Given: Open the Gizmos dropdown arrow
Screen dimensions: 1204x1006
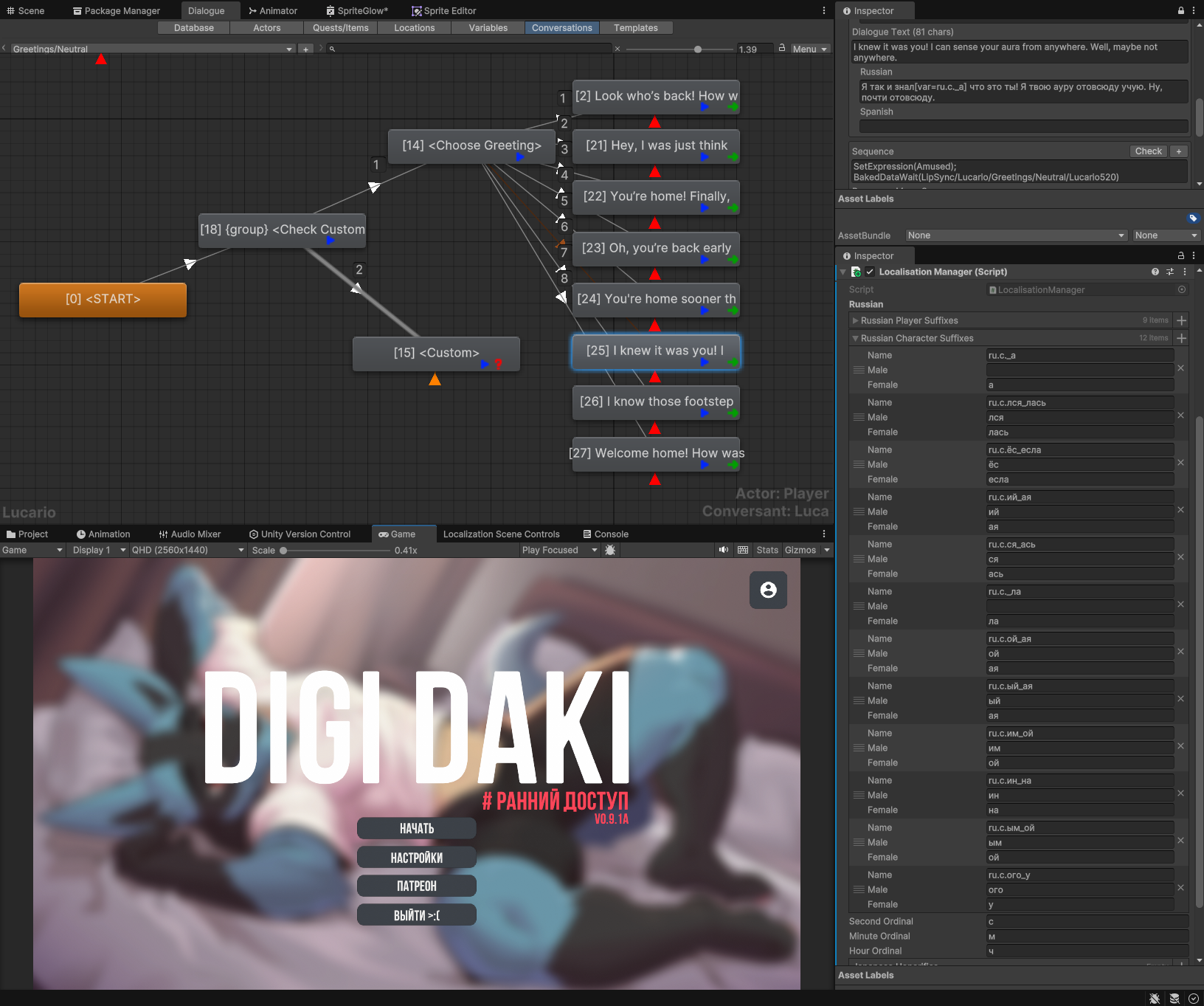Looking at the screenshot, I should coord(827,551).
